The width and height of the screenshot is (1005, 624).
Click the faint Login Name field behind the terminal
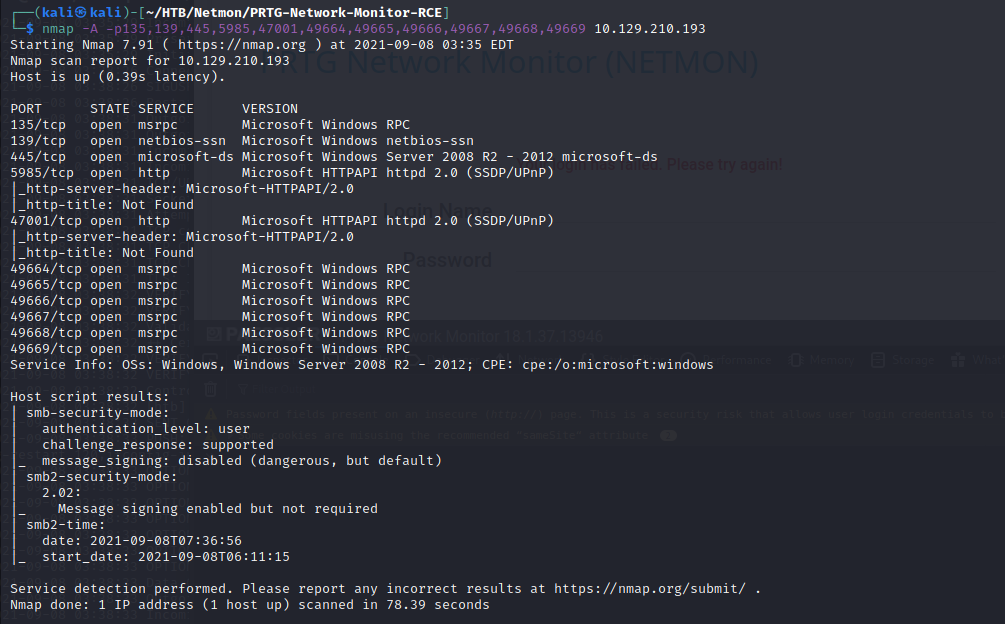(x=437, y=211)
